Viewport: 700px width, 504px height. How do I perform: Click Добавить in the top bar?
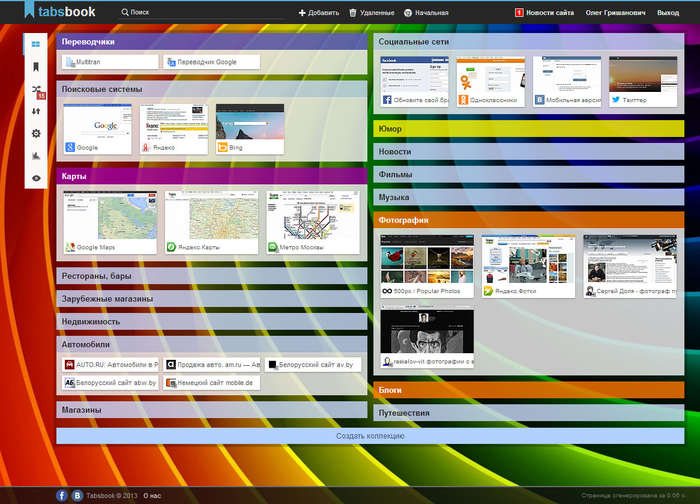point(319,12)
